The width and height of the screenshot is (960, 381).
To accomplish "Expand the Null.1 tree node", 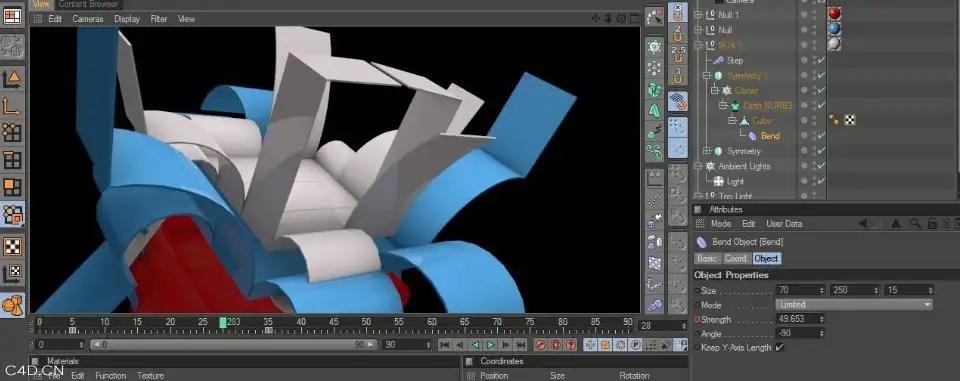I will pyautogui.click(x=698, y=15).
